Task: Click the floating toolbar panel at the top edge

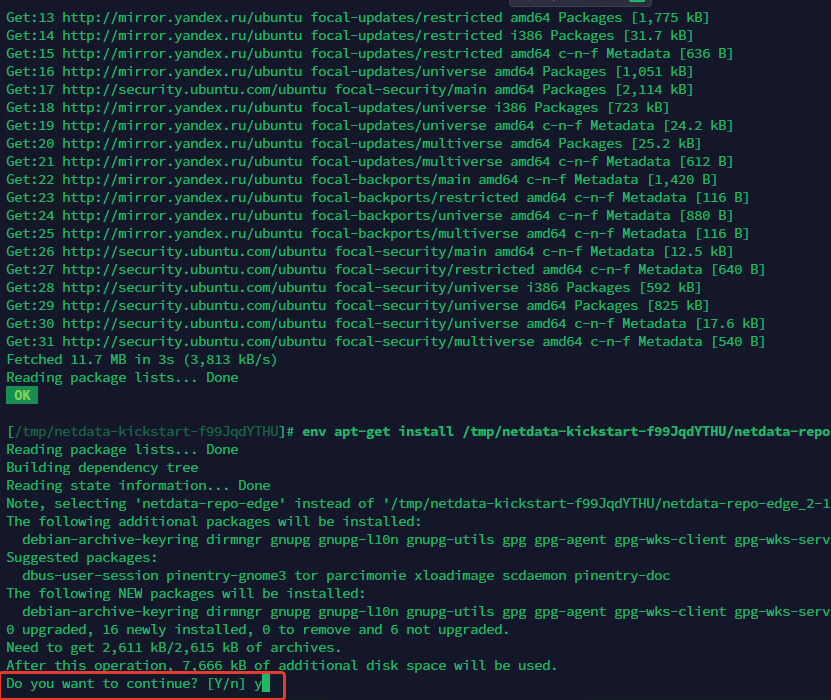Action: (x=580, y=3)
